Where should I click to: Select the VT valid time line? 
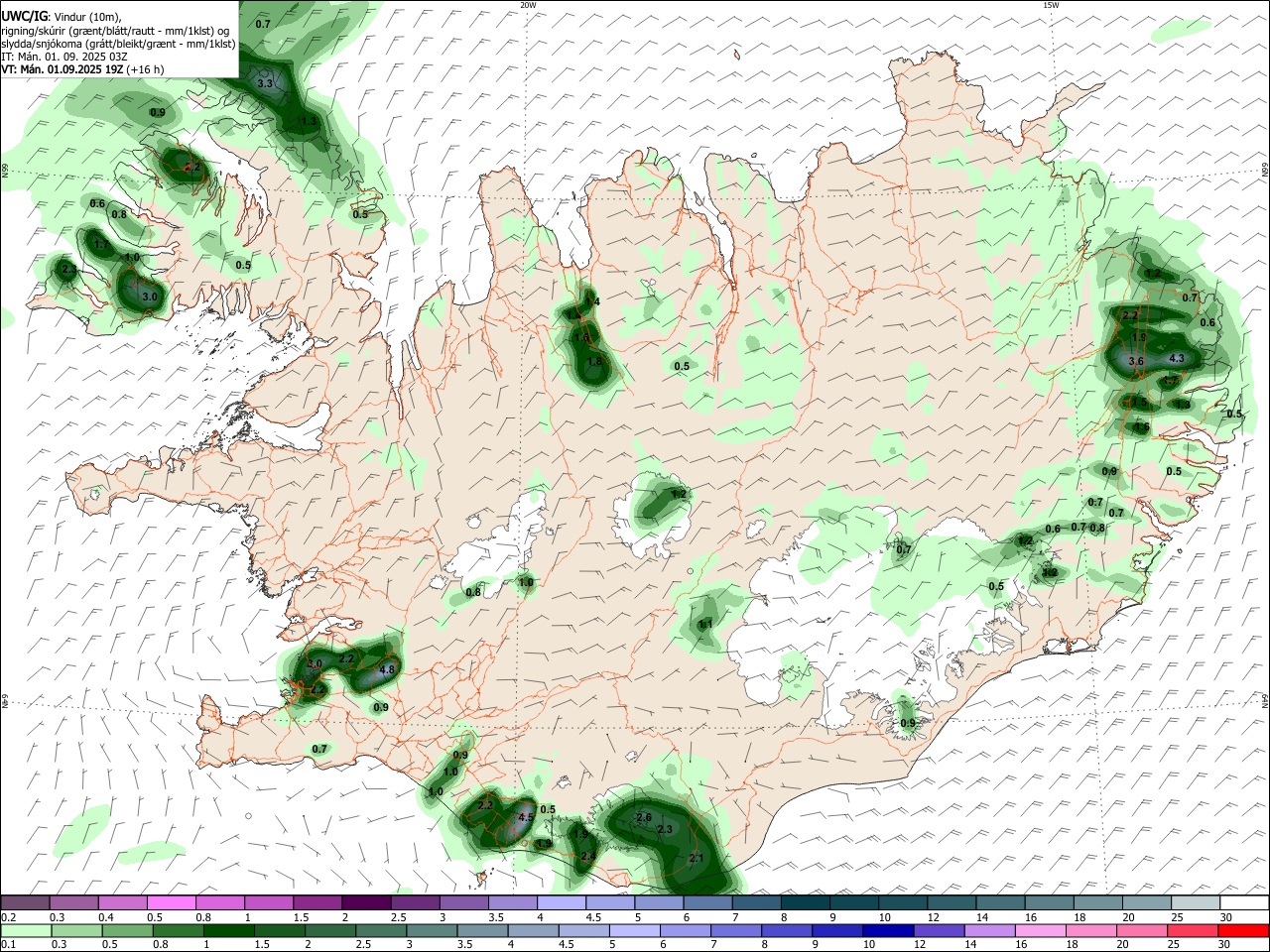coord(82,69)
